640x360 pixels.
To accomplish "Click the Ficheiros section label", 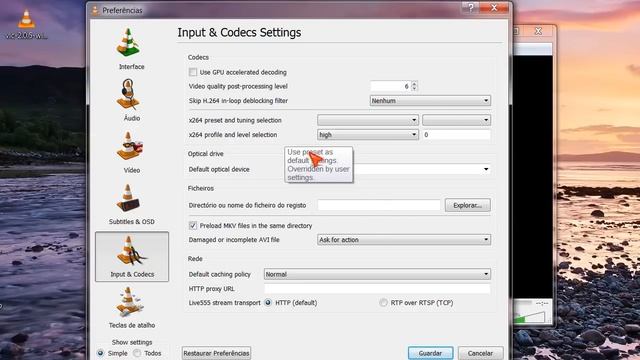I will click(200, 188).
